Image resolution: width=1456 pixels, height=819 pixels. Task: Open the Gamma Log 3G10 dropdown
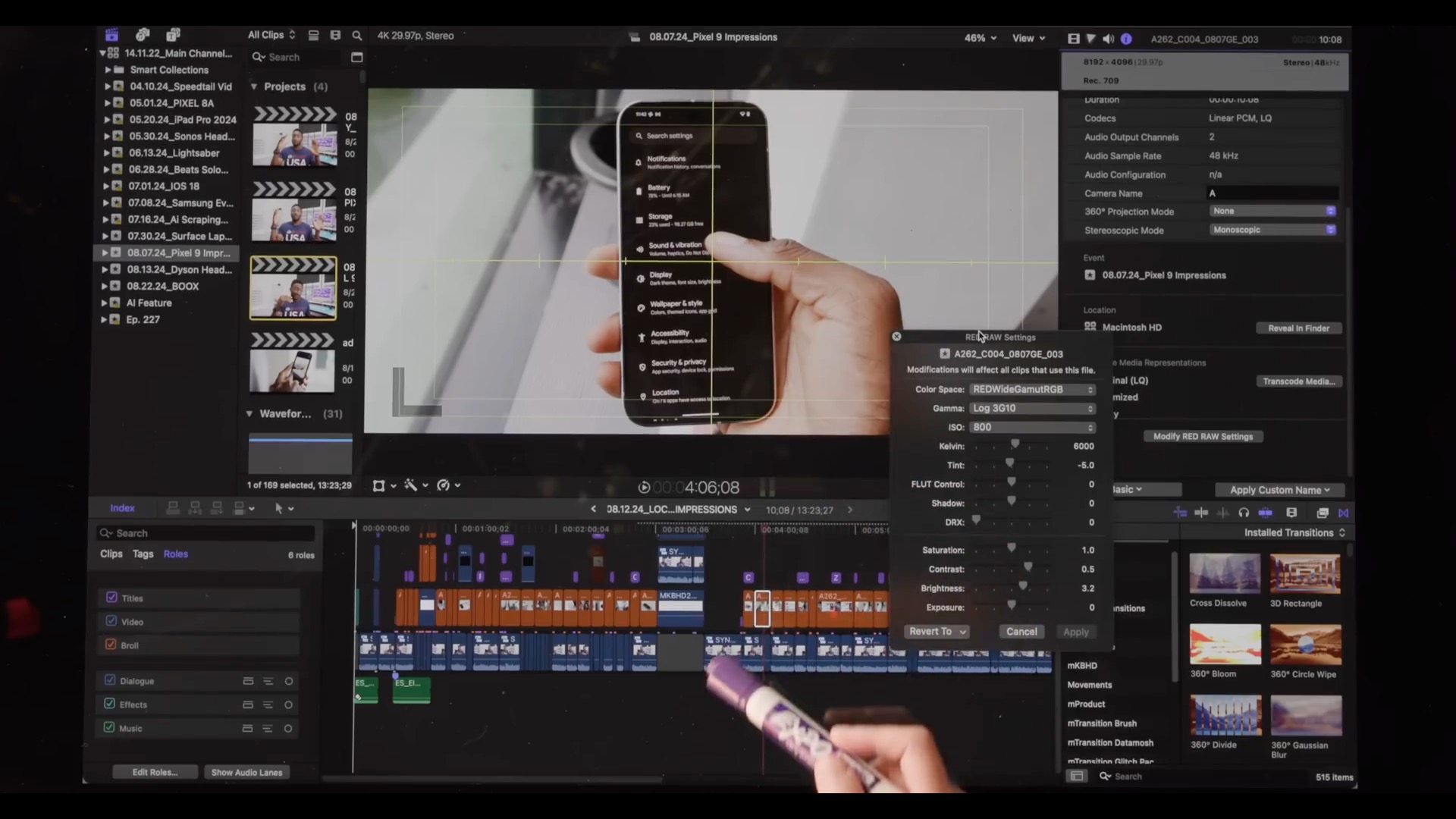(1032, 408)
